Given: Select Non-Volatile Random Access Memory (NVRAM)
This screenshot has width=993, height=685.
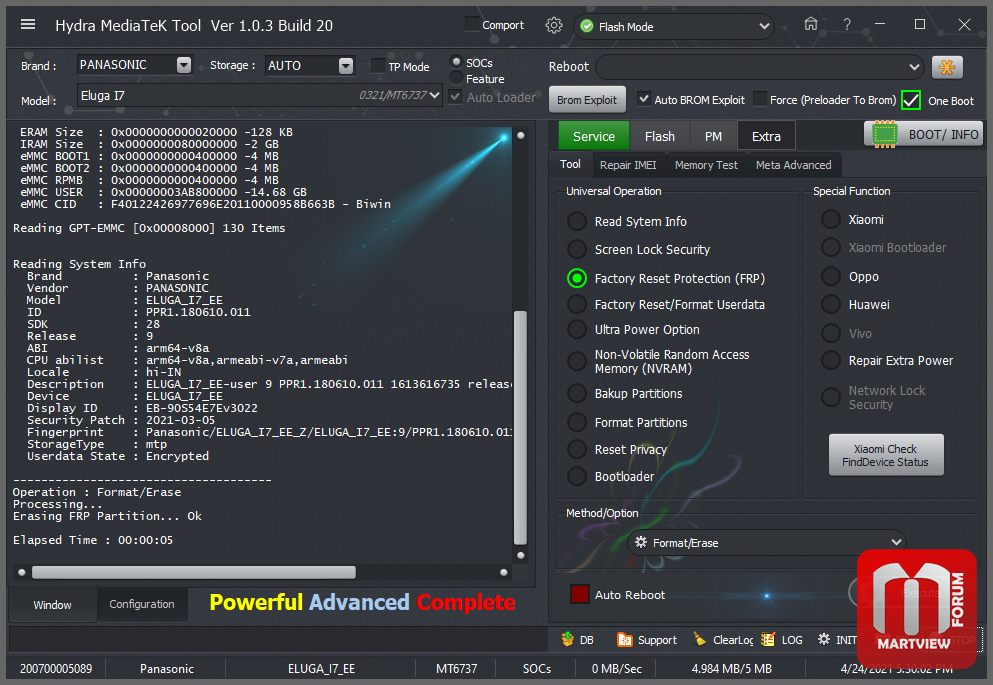Looking at the screenshot, I should 576,361.
